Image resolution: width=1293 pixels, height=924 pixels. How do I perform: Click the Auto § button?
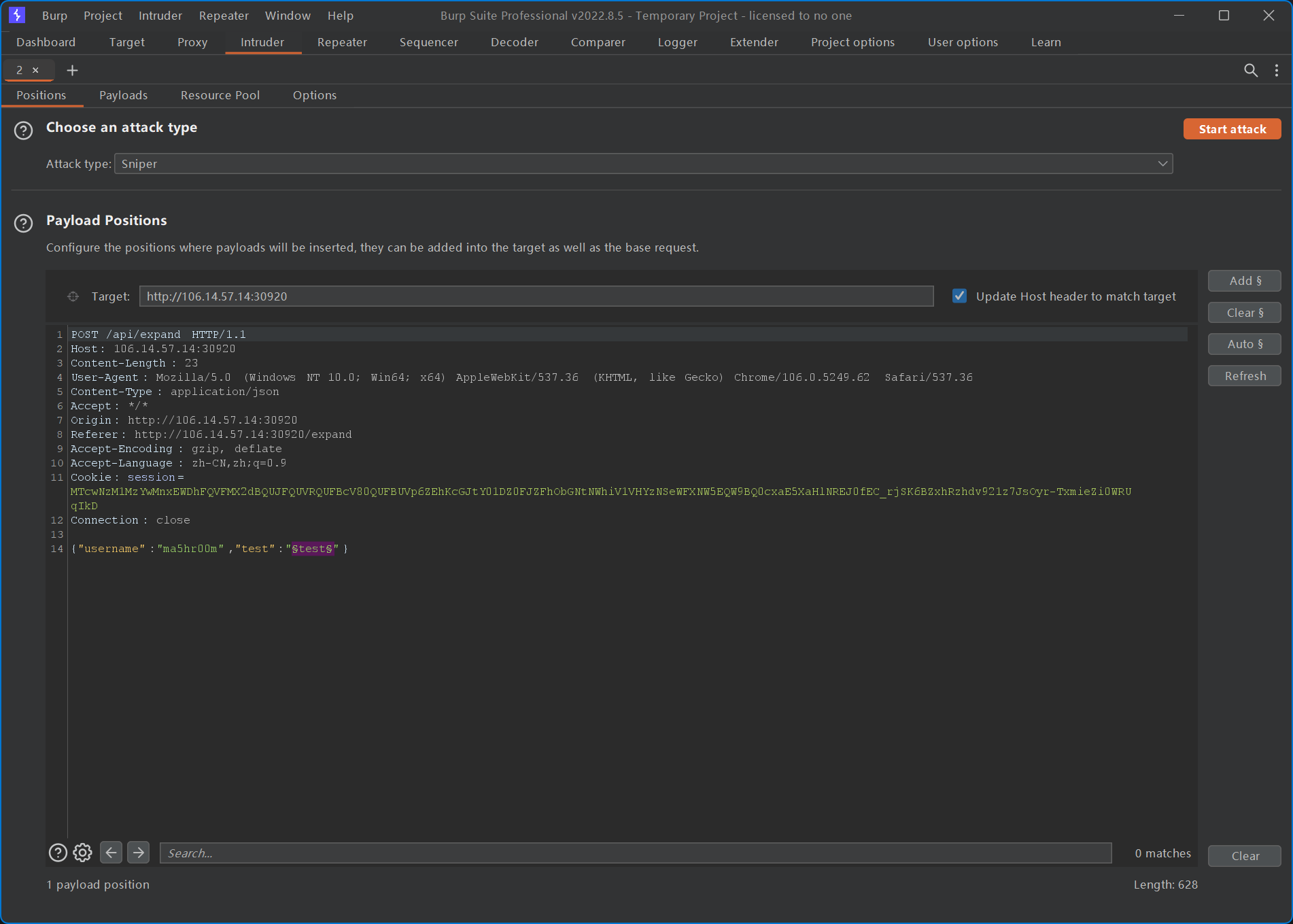click(x=1244, y=344)
